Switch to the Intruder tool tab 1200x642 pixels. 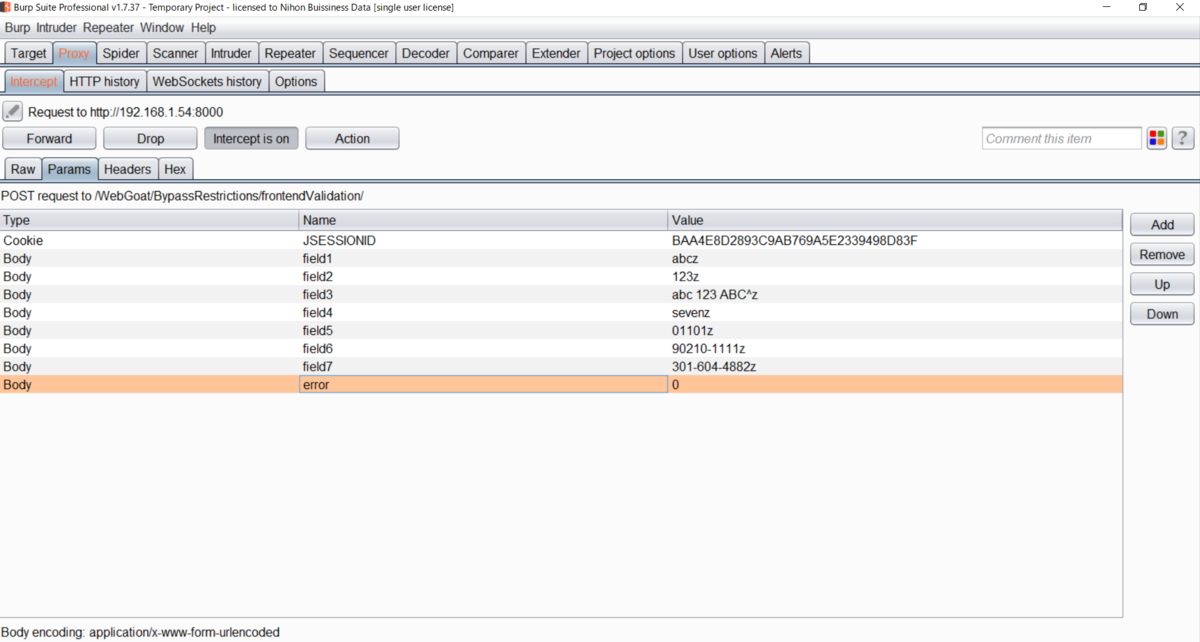232,53
